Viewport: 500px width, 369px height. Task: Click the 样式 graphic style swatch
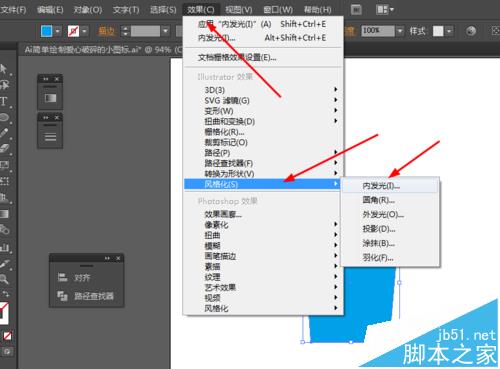pyautogui.click(x=438, y=31)
